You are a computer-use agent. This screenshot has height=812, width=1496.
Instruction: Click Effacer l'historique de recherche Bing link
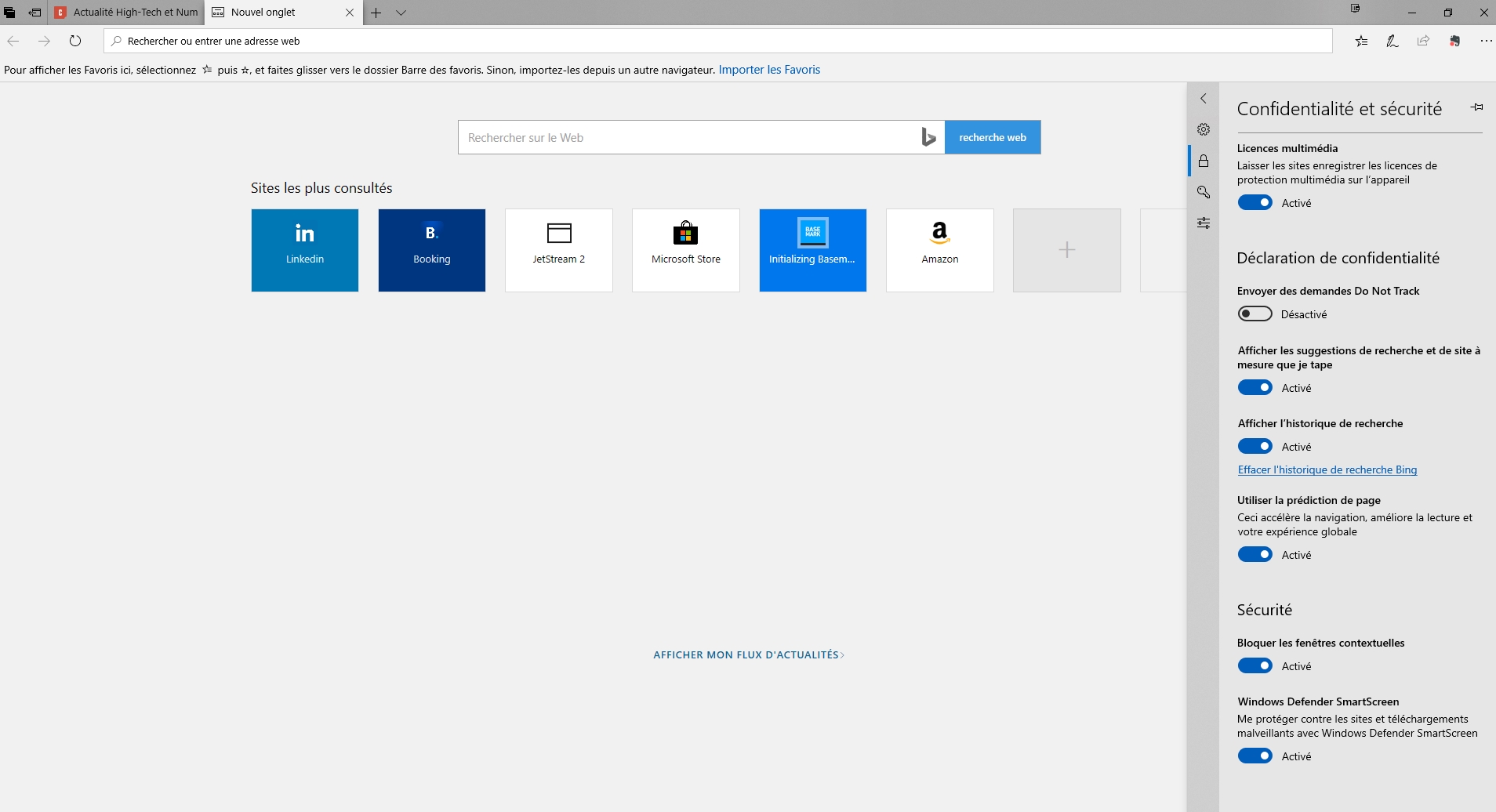tap(1327, 469)
